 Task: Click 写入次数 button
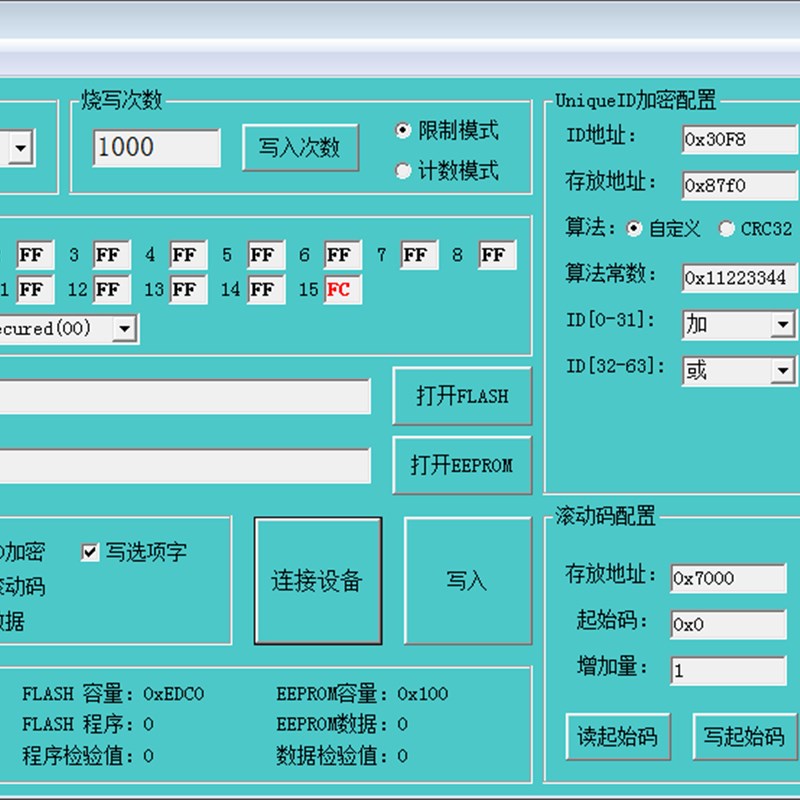[301, 147]
